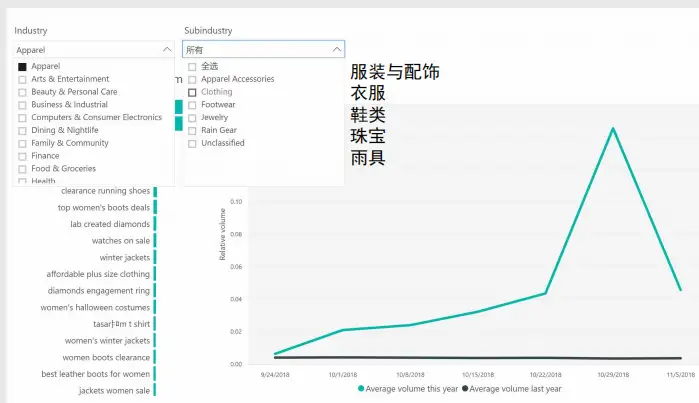Tick the 全选 select-all checkbox
The height and width of the screenshot is (403, 699).
coord(192,67)
